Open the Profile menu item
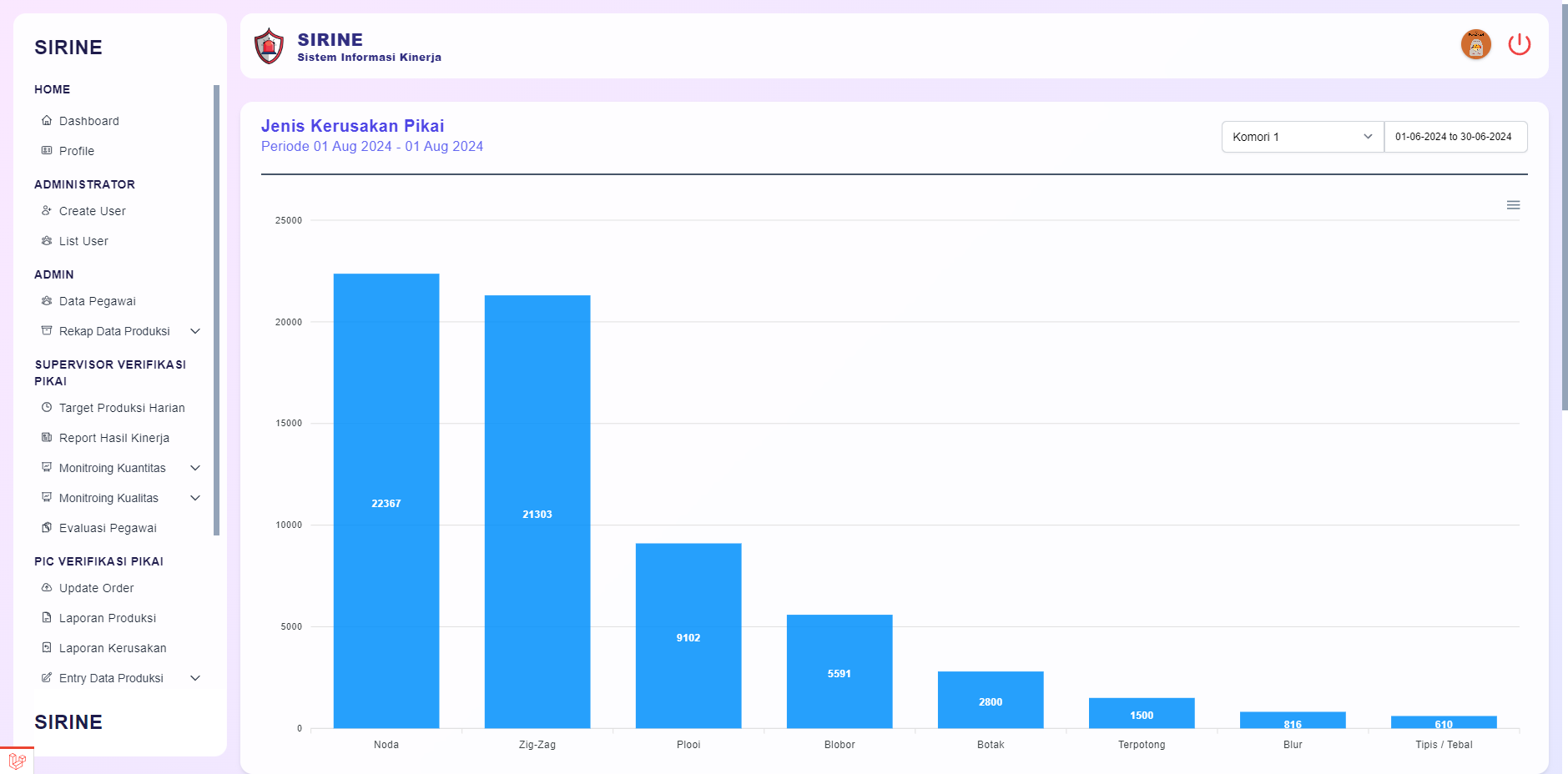Image resolution: width=1568 pixels, height=774 pixels. [x=77, y=151]
